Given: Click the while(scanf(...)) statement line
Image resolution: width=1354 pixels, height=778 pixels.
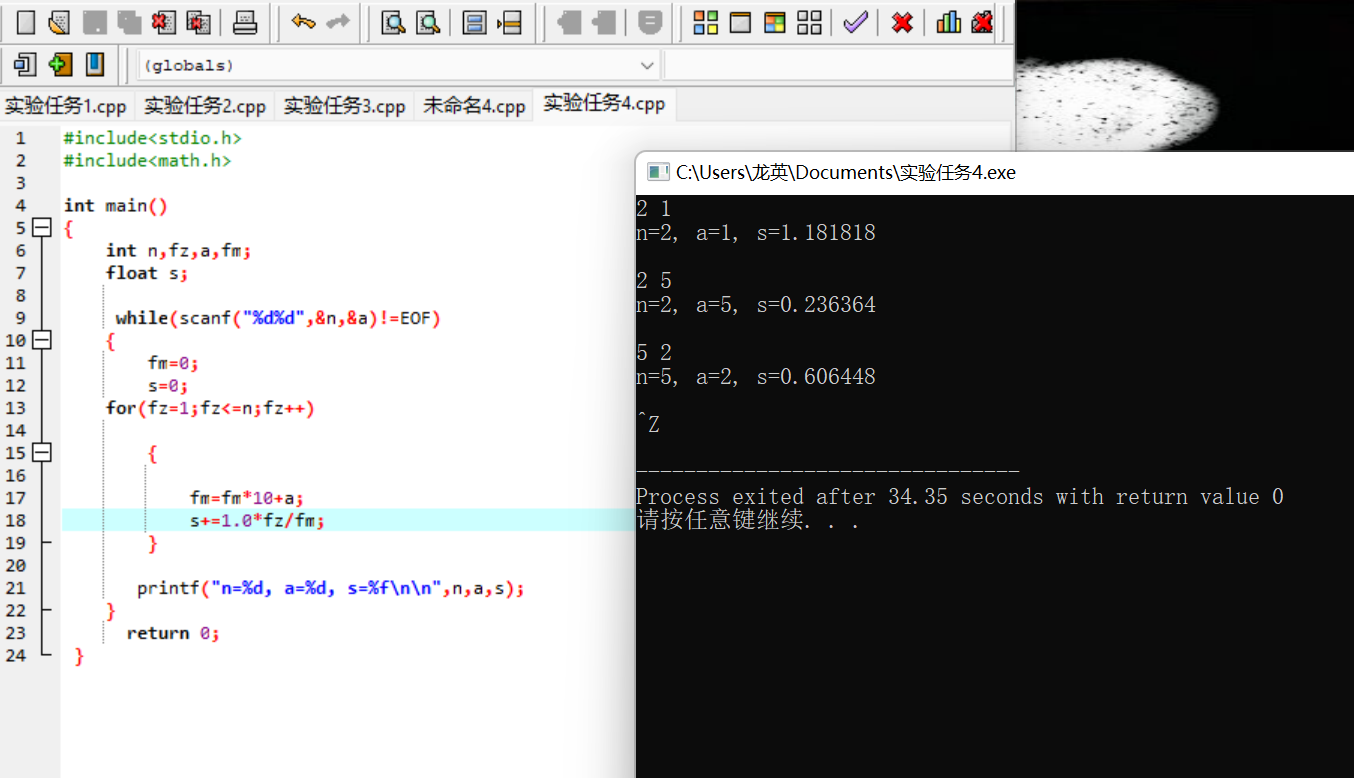Looking at the screenshot, I should (x=278, y=318).
